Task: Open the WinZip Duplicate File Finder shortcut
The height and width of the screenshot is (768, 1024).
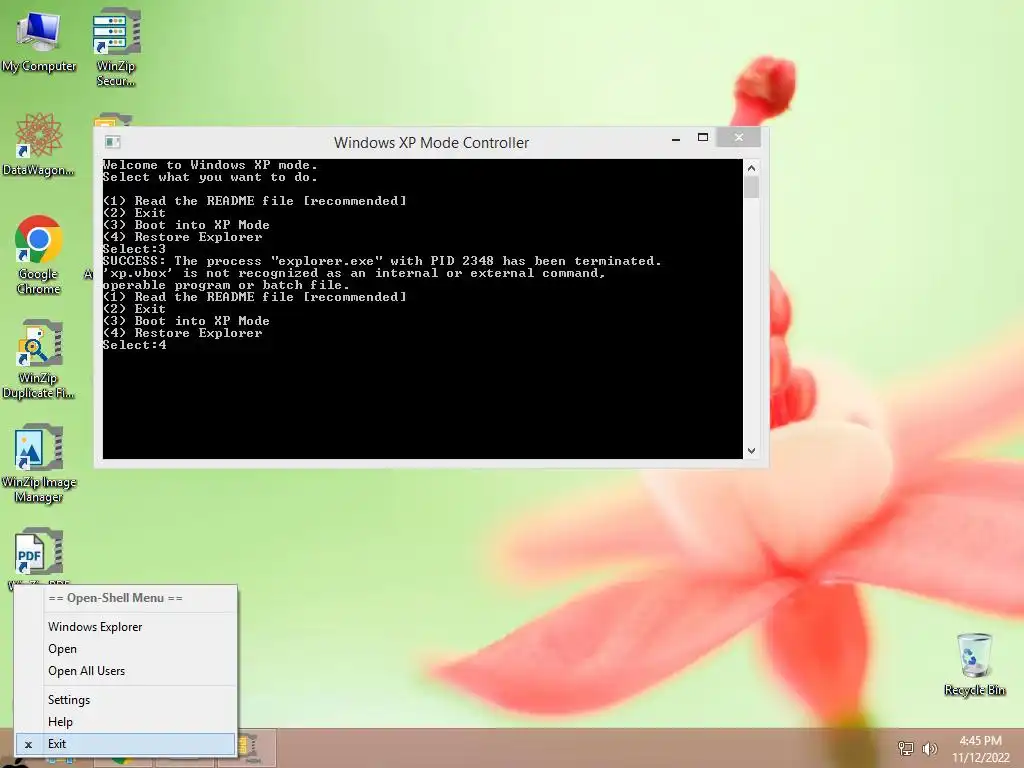Action: [39, 359]
